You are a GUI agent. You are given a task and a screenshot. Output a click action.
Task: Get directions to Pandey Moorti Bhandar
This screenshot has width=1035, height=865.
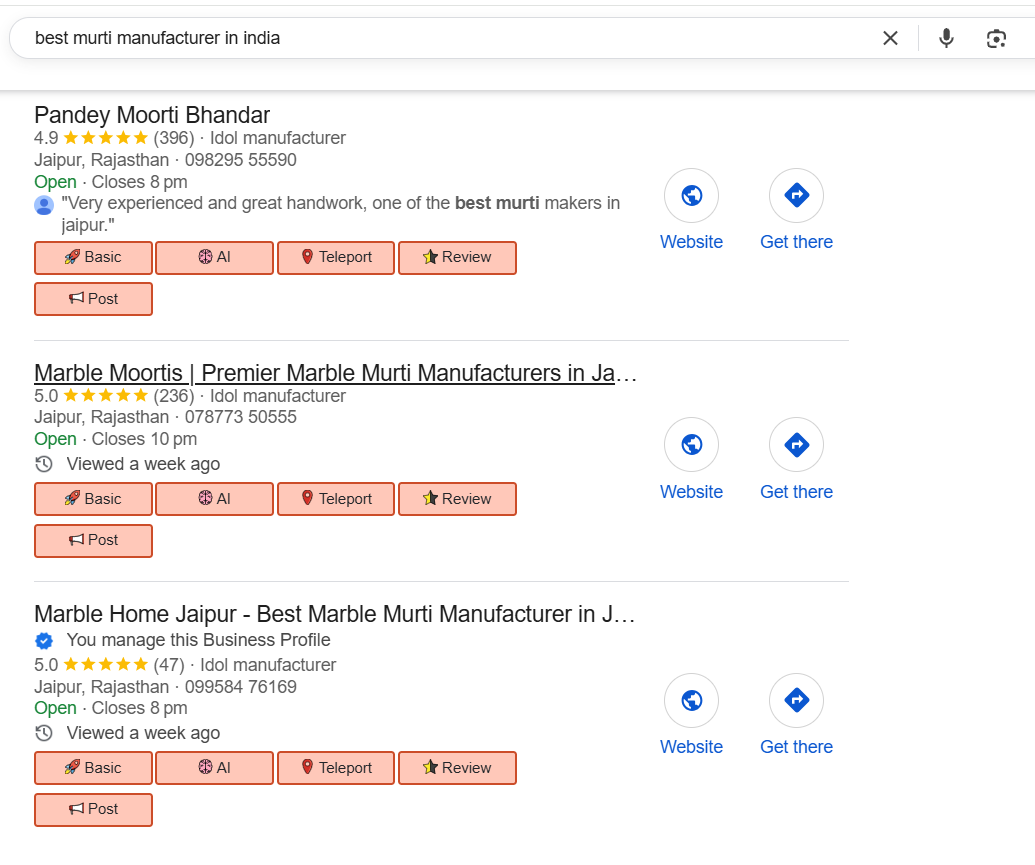(x=796, y=196)
